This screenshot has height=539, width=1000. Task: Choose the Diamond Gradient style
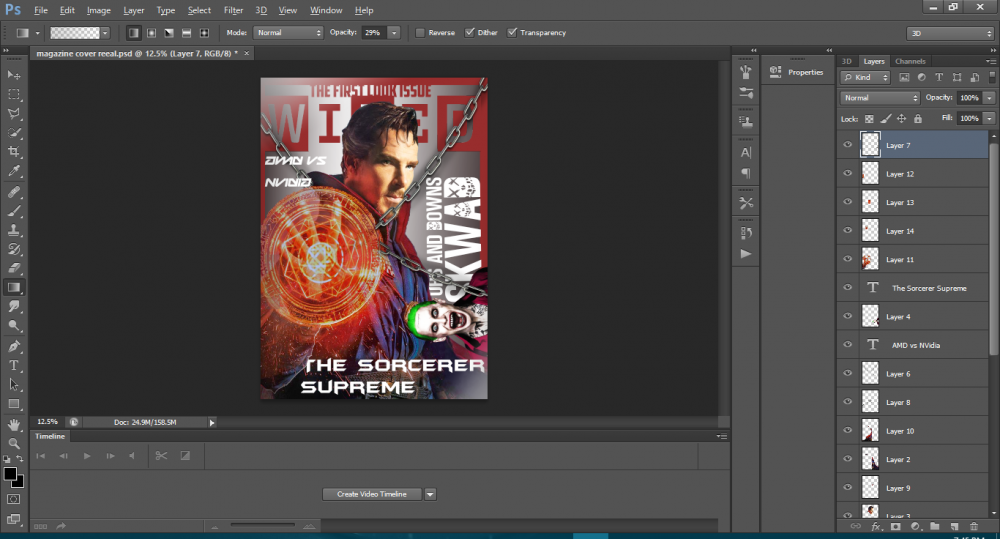pyautogui.click(x=204, y=33)
